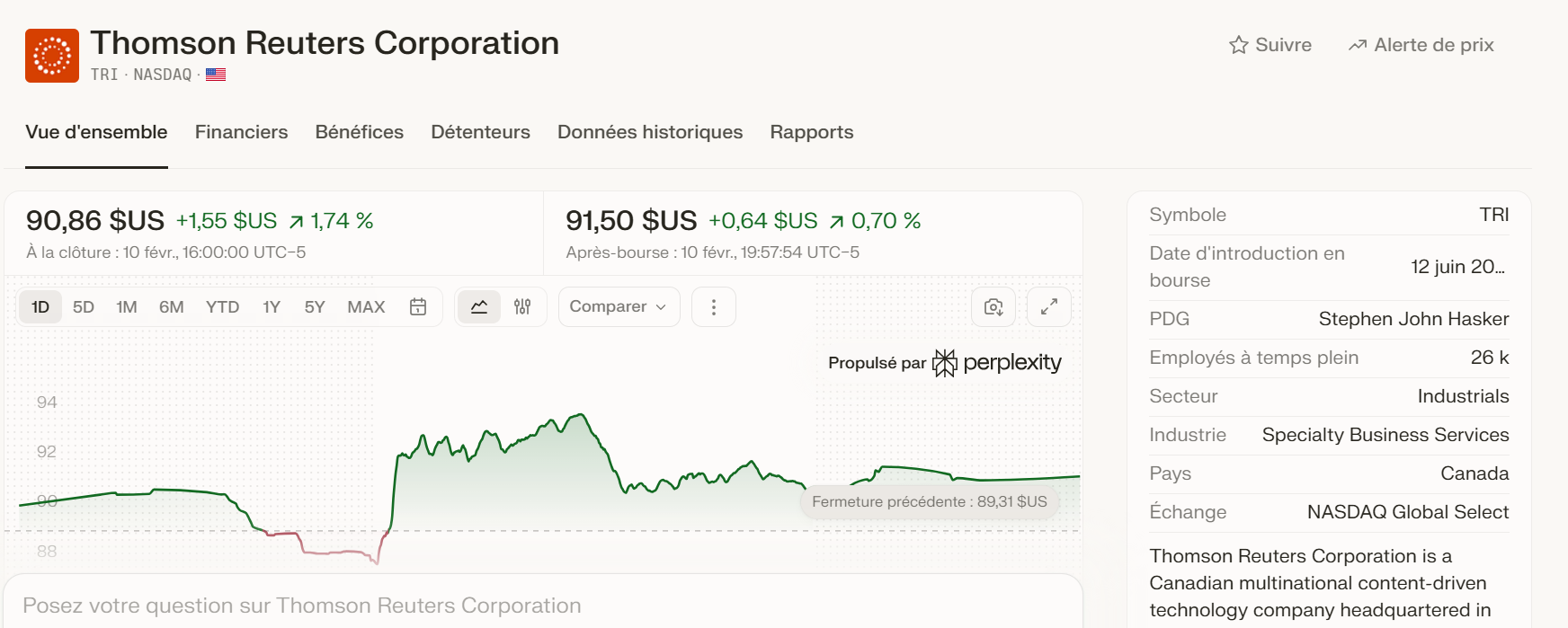Switch to Vue d'ensemble tab
This screenshot has height=628, width=1568.
[x=96, y=132]
